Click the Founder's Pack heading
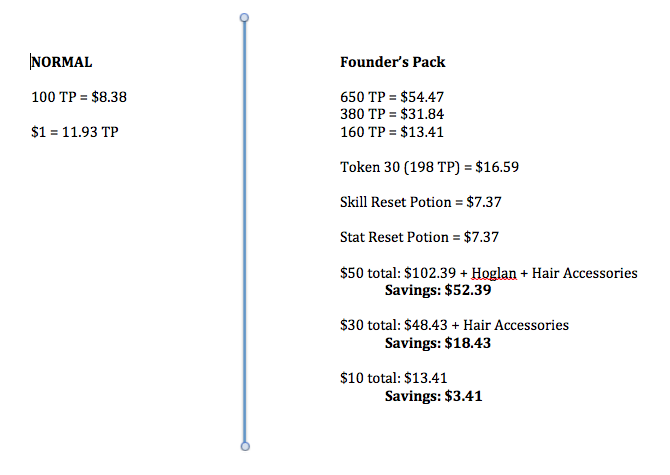Screen dimensions: 670x475 pyautogui.click(x=392, y=62)
